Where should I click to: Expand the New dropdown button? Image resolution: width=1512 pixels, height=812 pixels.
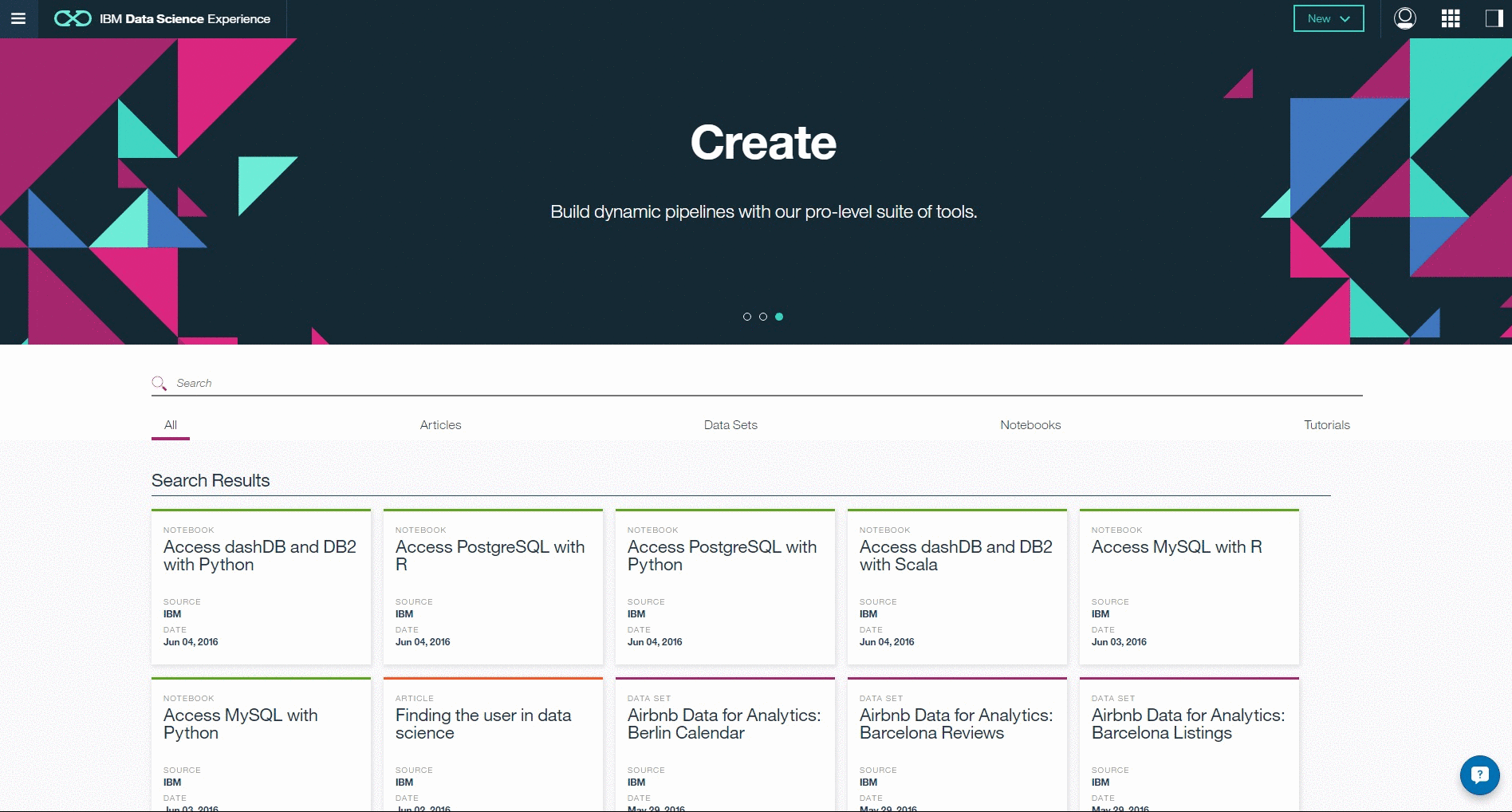coord(1328,18)
